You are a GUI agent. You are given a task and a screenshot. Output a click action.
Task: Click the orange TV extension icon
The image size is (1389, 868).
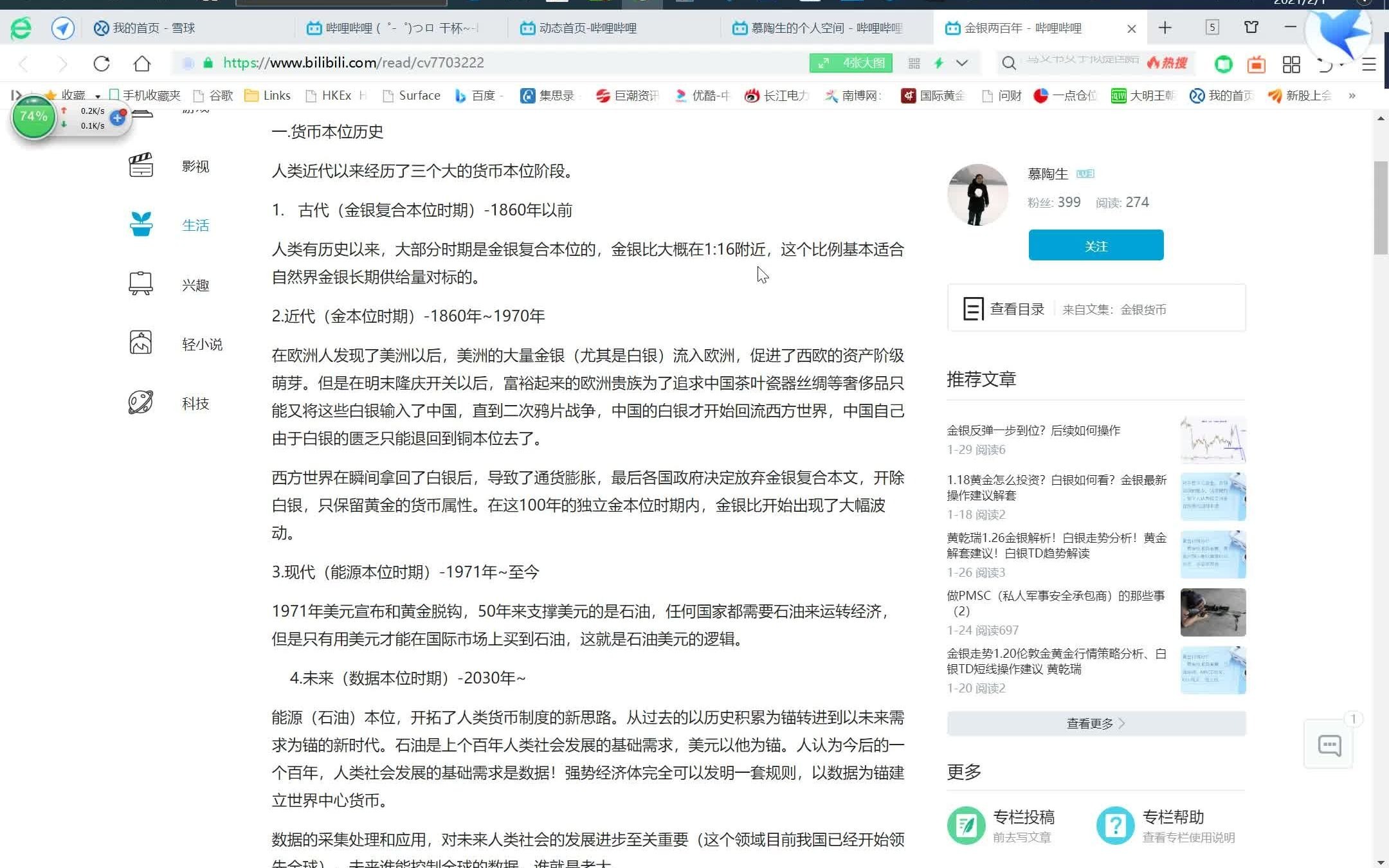(x=1256, y=64)
